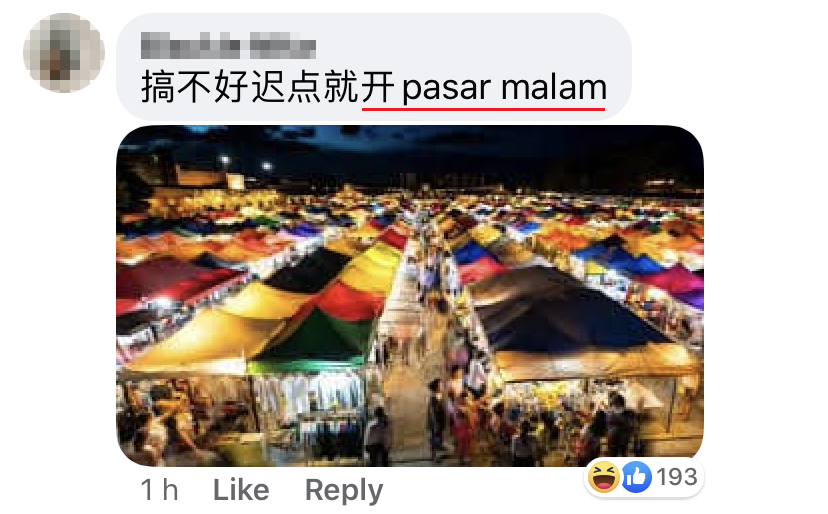View who reacted via the 193 count
Image resolution: width=828 pixels, height=514 pixels.
[x=678, y=477]
